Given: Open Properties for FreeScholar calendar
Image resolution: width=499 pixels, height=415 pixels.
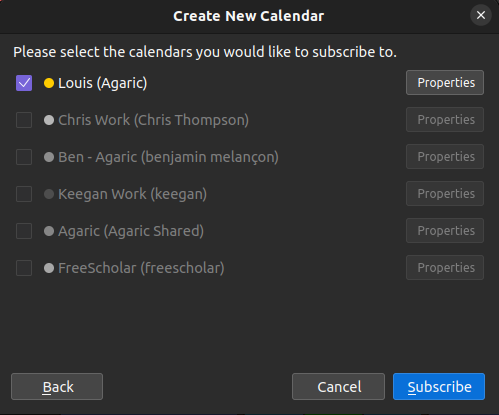Looking at the screenshot, I should [x=445, y=268].
